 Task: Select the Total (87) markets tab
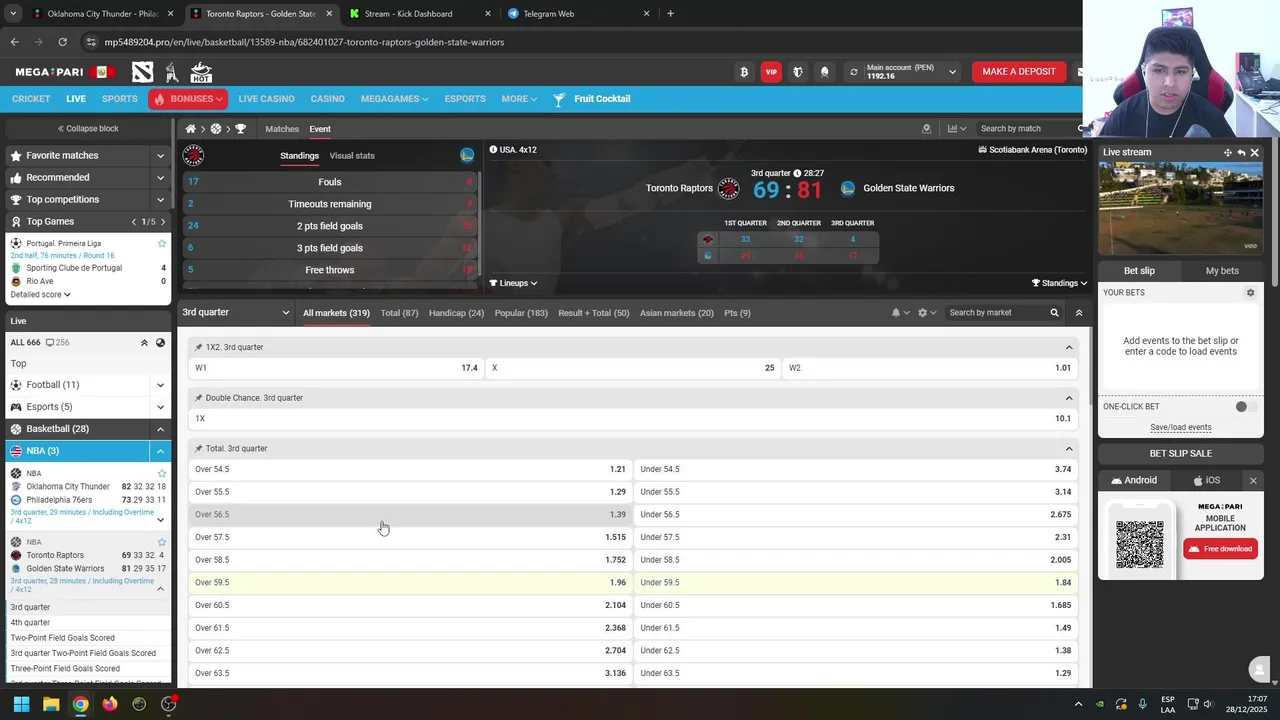pos(399,313)
